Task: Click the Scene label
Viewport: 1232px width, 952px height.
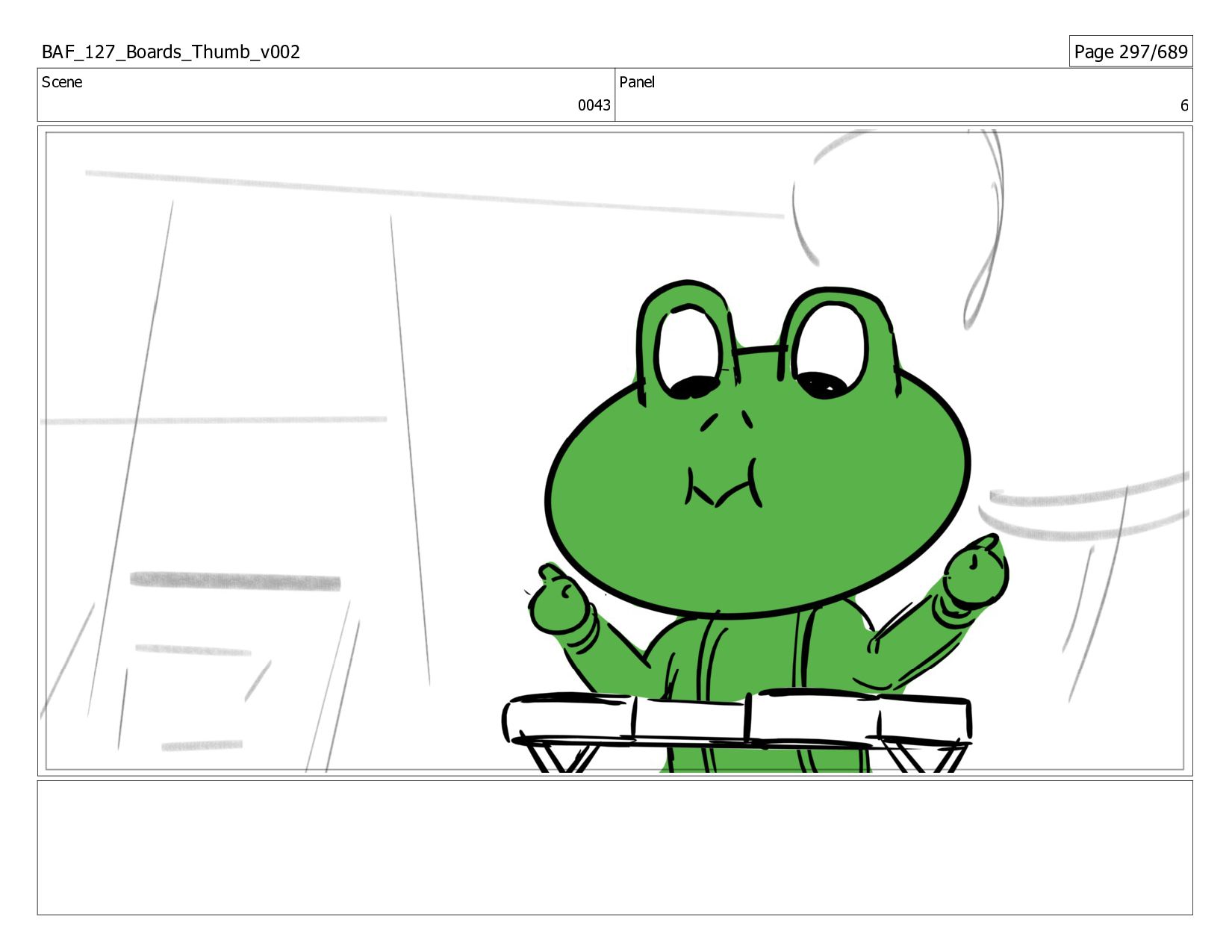Action: [62, 82]
